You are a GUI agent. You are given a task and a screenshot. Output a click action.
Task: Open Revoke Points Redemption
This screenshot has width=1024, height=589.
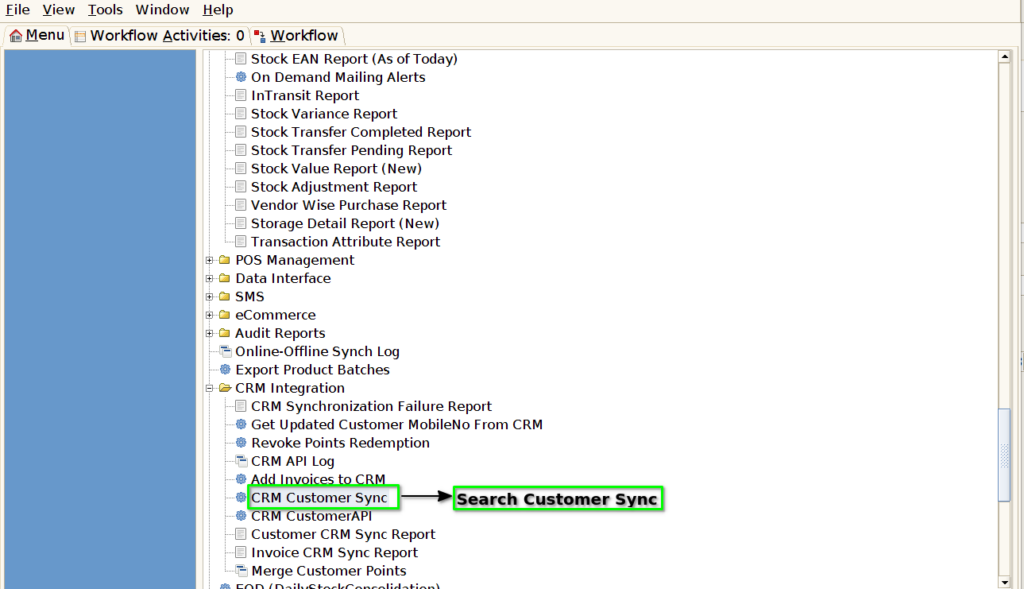pyautogui.click(x=340, y=443)
